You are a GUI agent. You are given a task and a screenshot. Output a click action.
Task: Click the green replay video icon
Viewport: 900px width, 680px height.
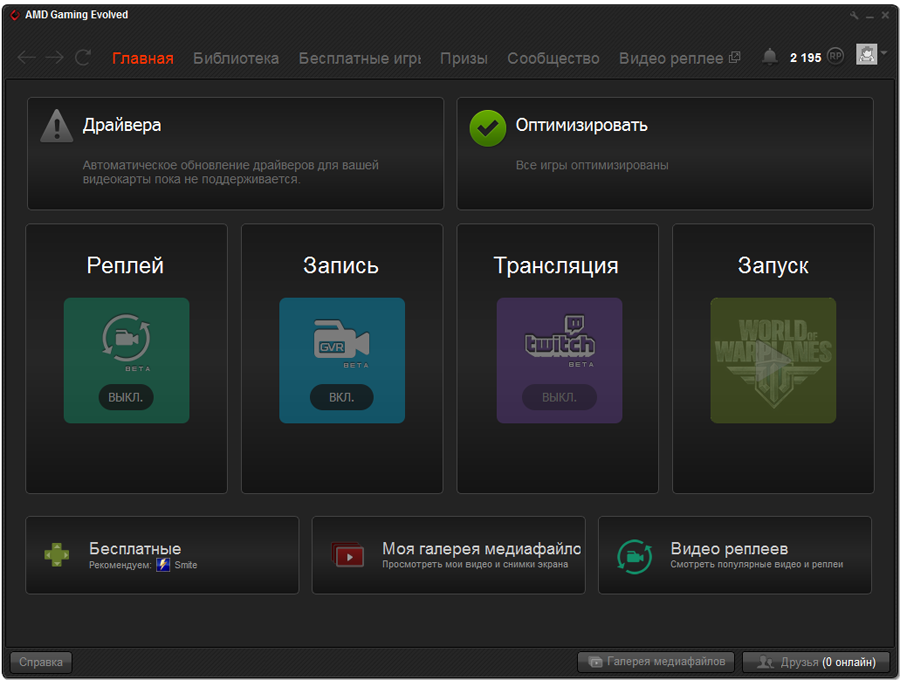[634, 556]
